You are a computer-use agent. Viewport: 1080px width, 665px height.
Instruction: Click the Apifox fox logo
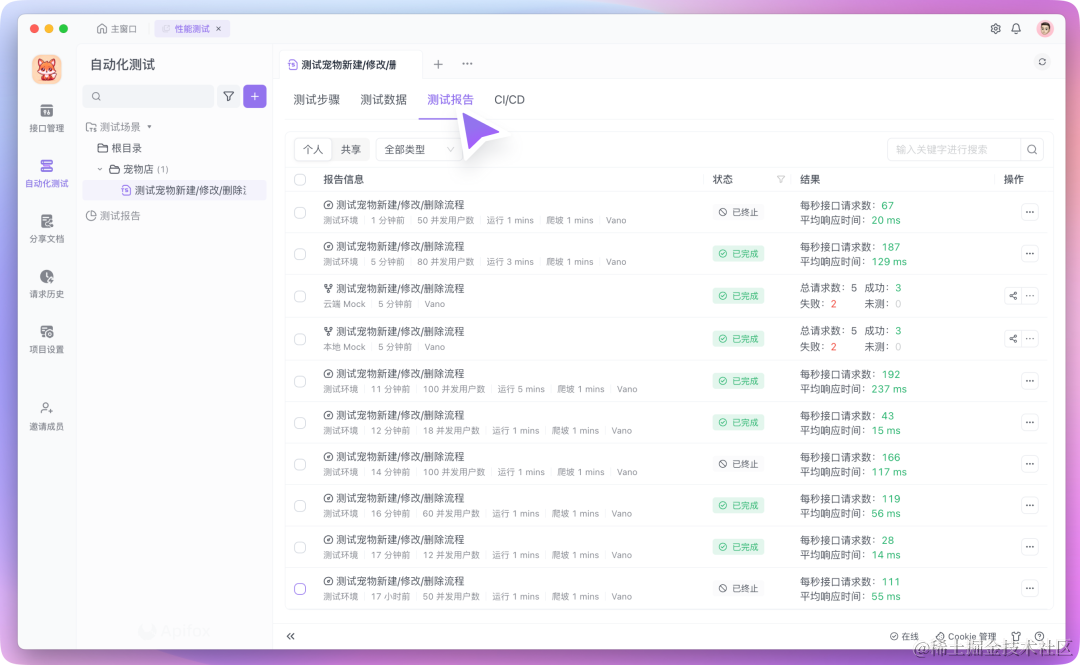pos(46,70)
